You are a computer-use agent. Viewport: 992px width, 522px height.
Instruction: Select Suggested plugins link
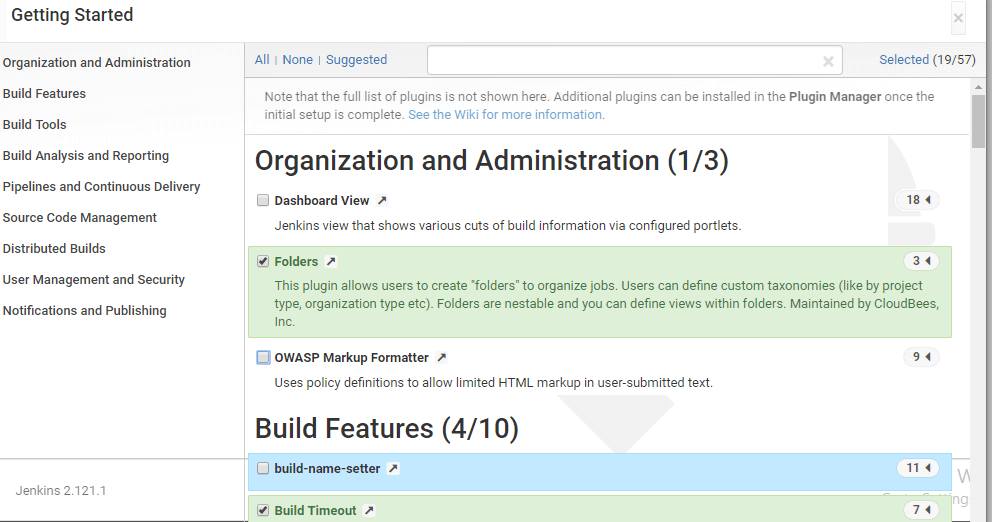click(x=356, y=60)
